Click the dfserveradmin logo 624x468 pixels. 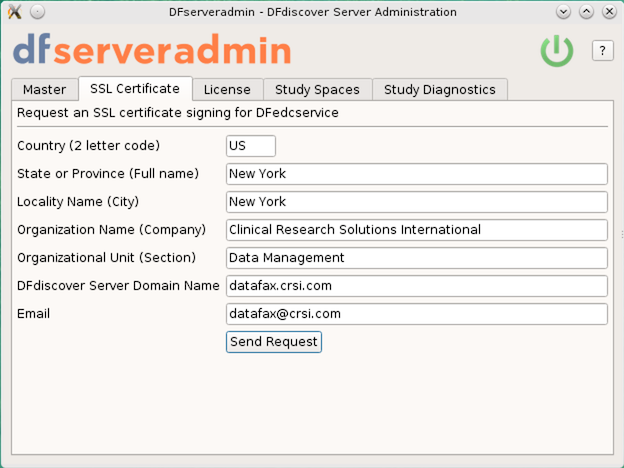coord(152,50)
